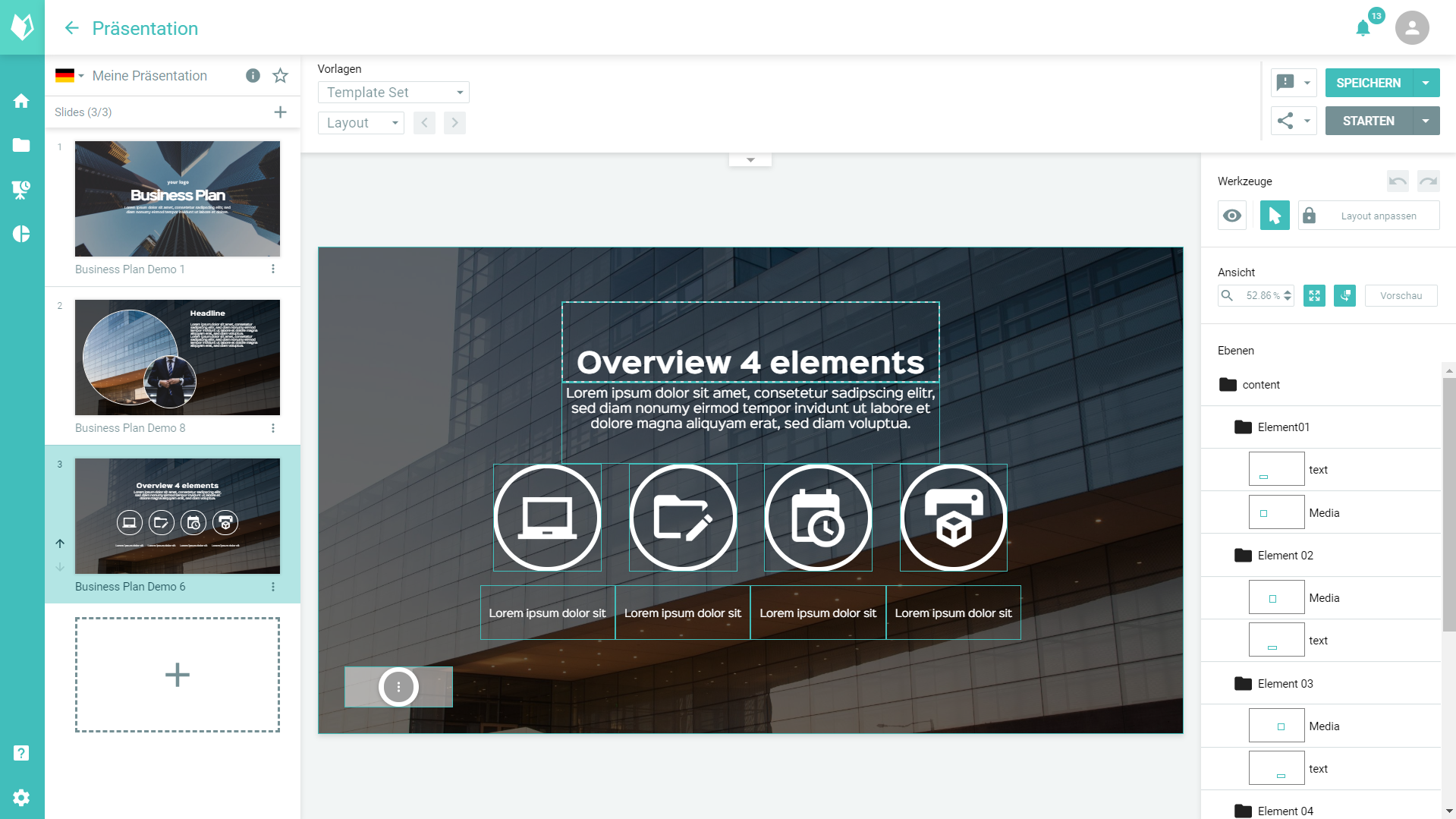Image resolution: width=1456 pixels, height=819 pixels.
Task: Select Business Plan Demo 1 slide thumbnail
Action: (178, 199)
